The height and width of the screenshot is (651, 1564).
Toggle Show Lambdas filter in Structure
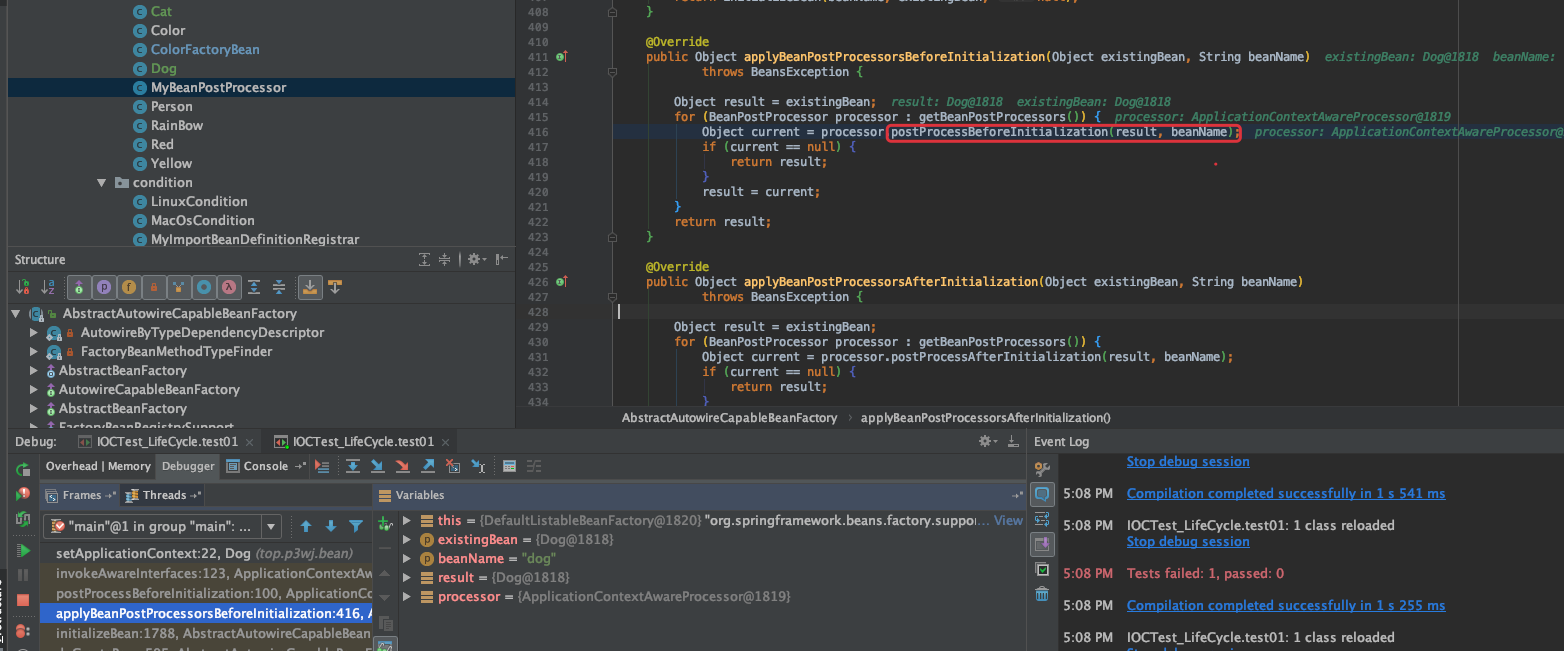coord(229,287)
